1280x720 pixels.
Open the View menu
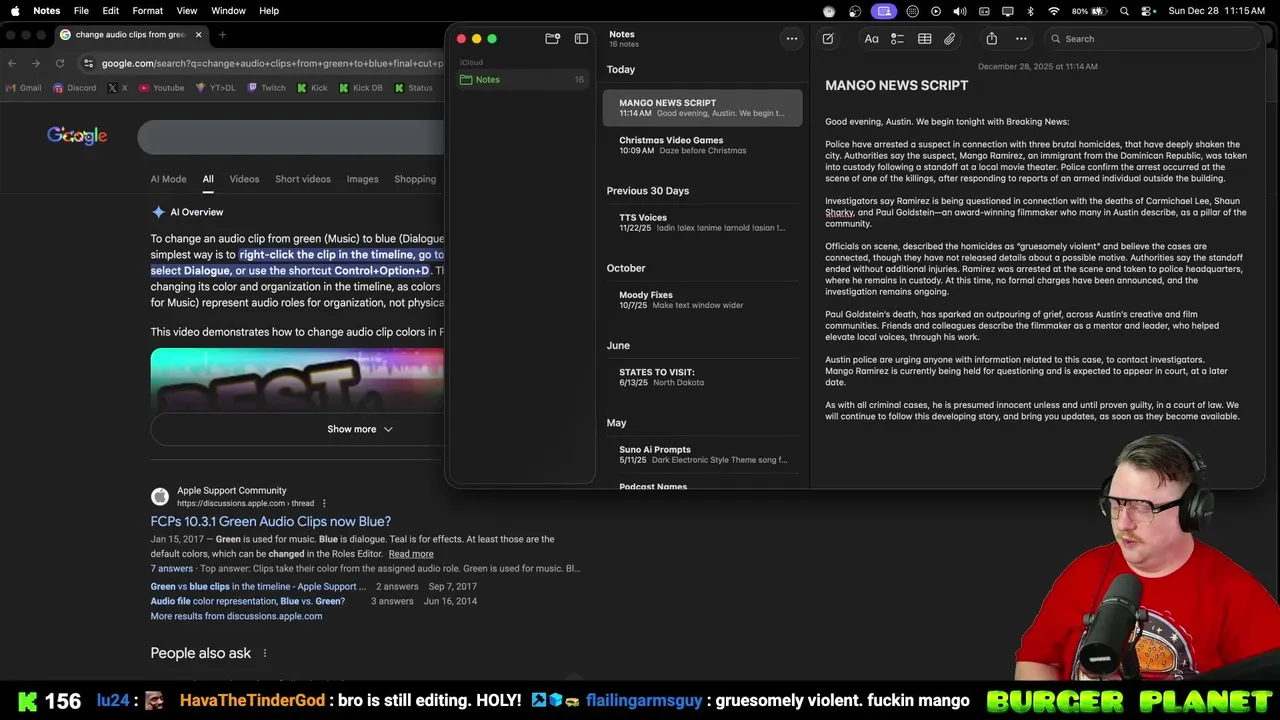click(186, 11)
